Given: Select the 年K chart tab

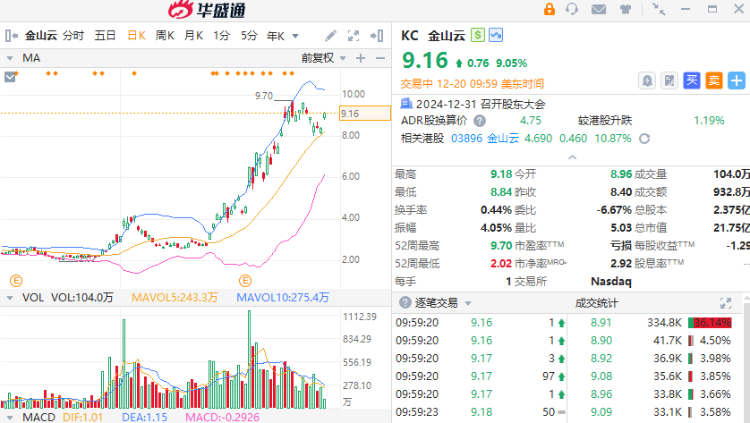Looking at the screenshot, I should [276, 36].
